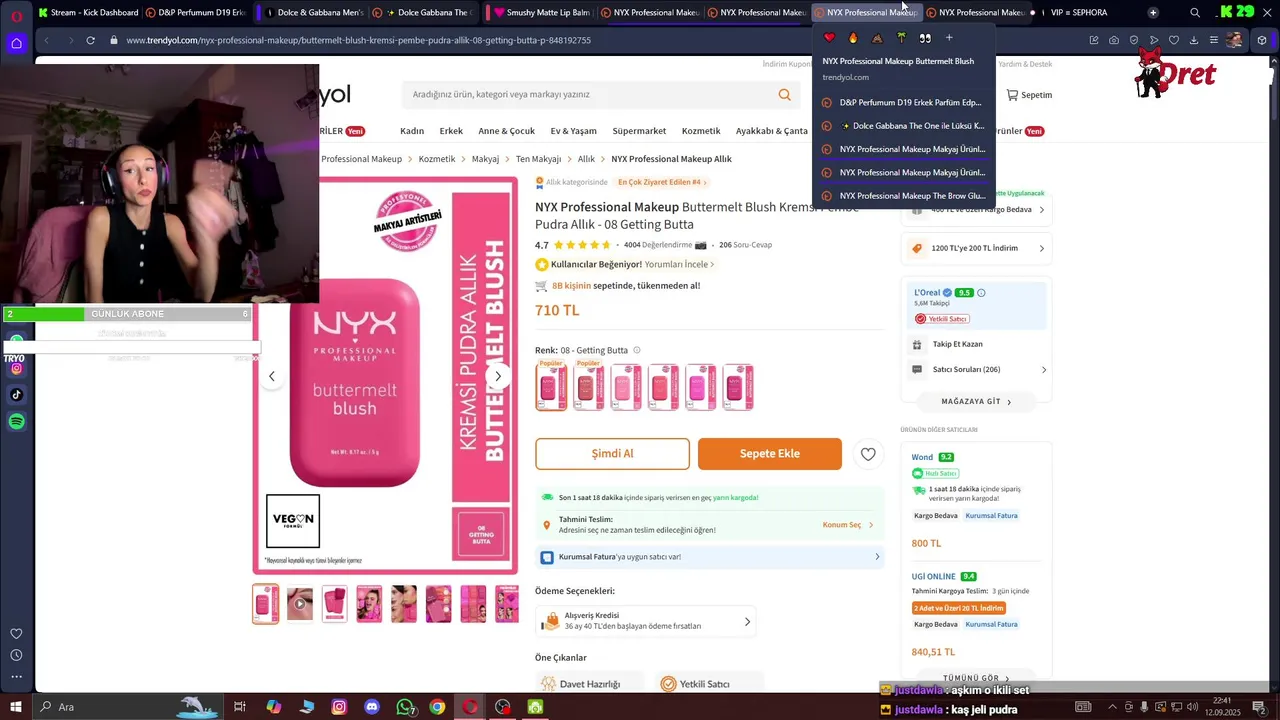Image resolution: width=1280 pixels, height=720 pixels.
Task: Open Discord from Windows taskbar
Action: 372,707
